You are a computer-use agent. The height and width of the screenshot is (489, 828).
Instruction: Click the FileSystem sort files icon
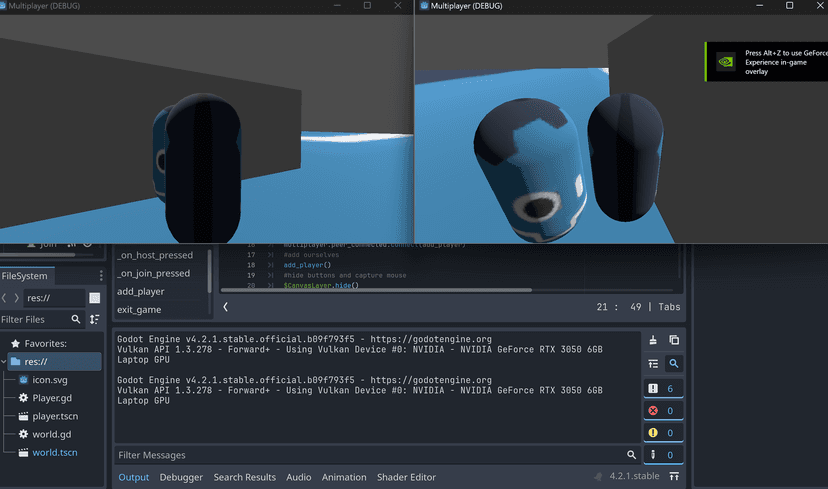(94, 319)
